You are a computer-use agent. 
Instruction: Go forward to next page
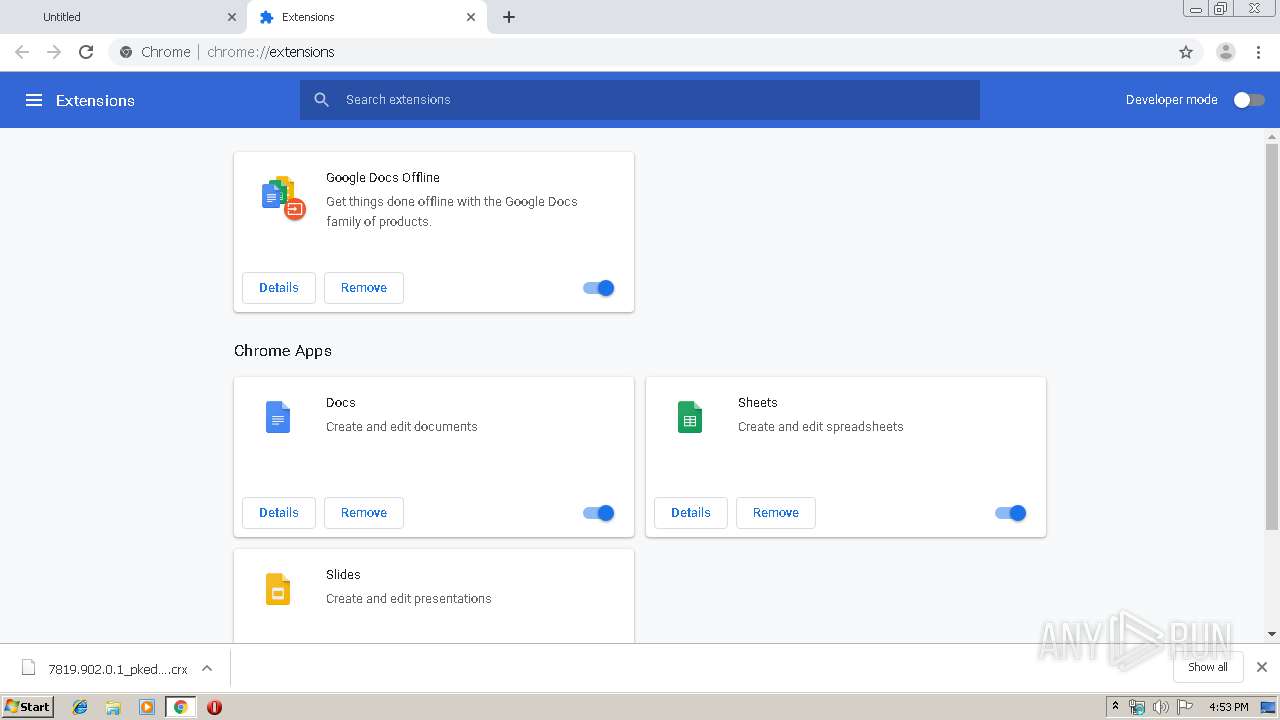tap(54, 52)
